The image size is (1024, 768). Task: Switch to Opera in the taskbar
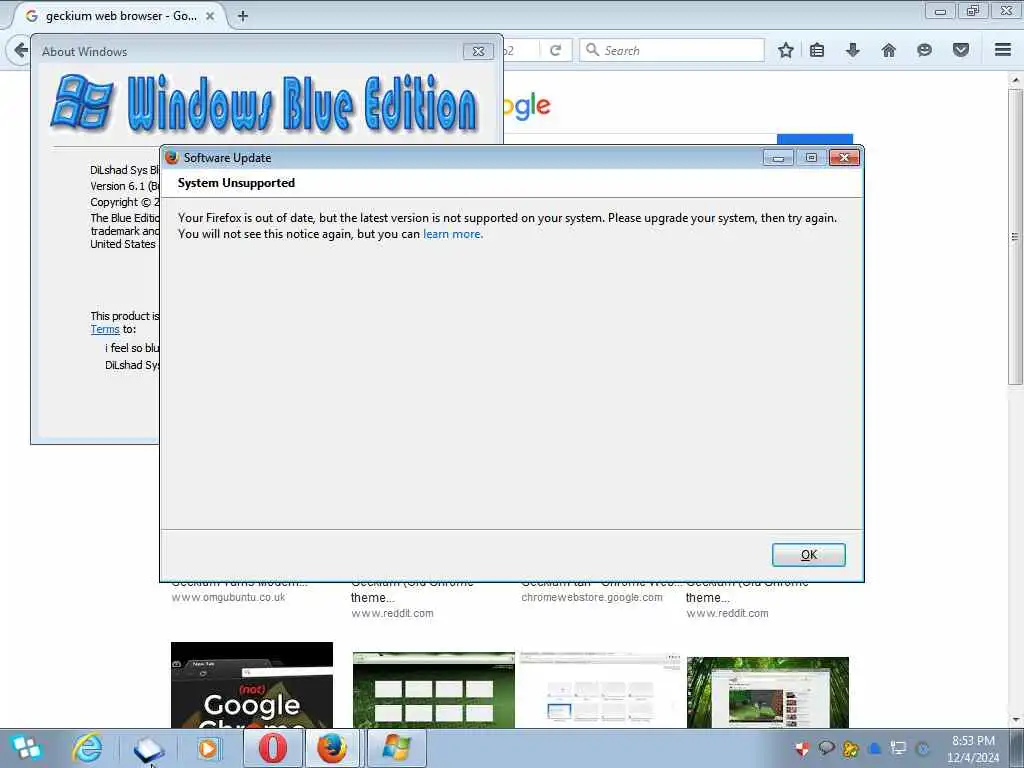click(x=273, y=748)
